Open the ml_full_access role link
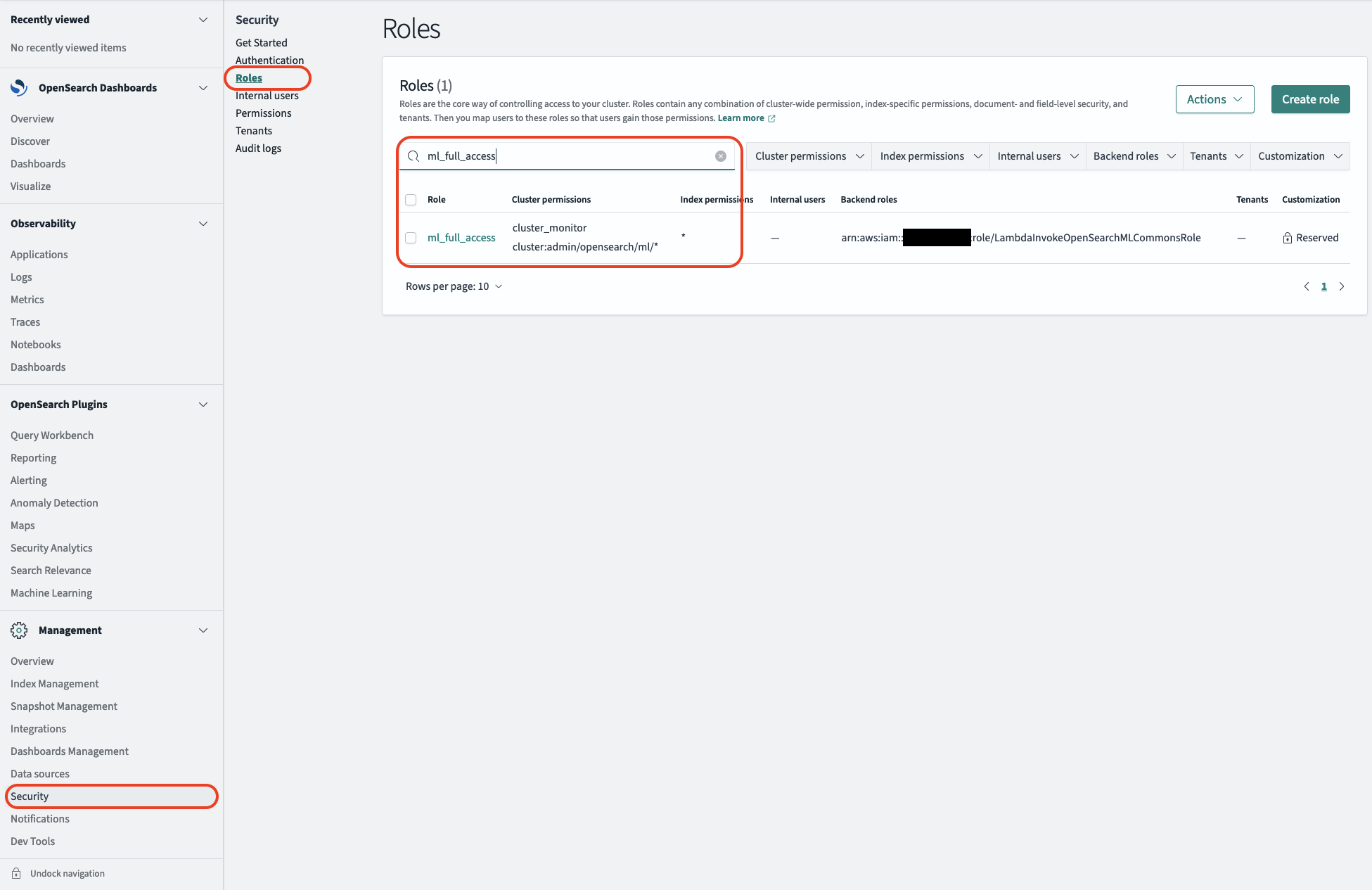Image resolution: width=1372 pixels, height=890 pixels. click(461, 238)
